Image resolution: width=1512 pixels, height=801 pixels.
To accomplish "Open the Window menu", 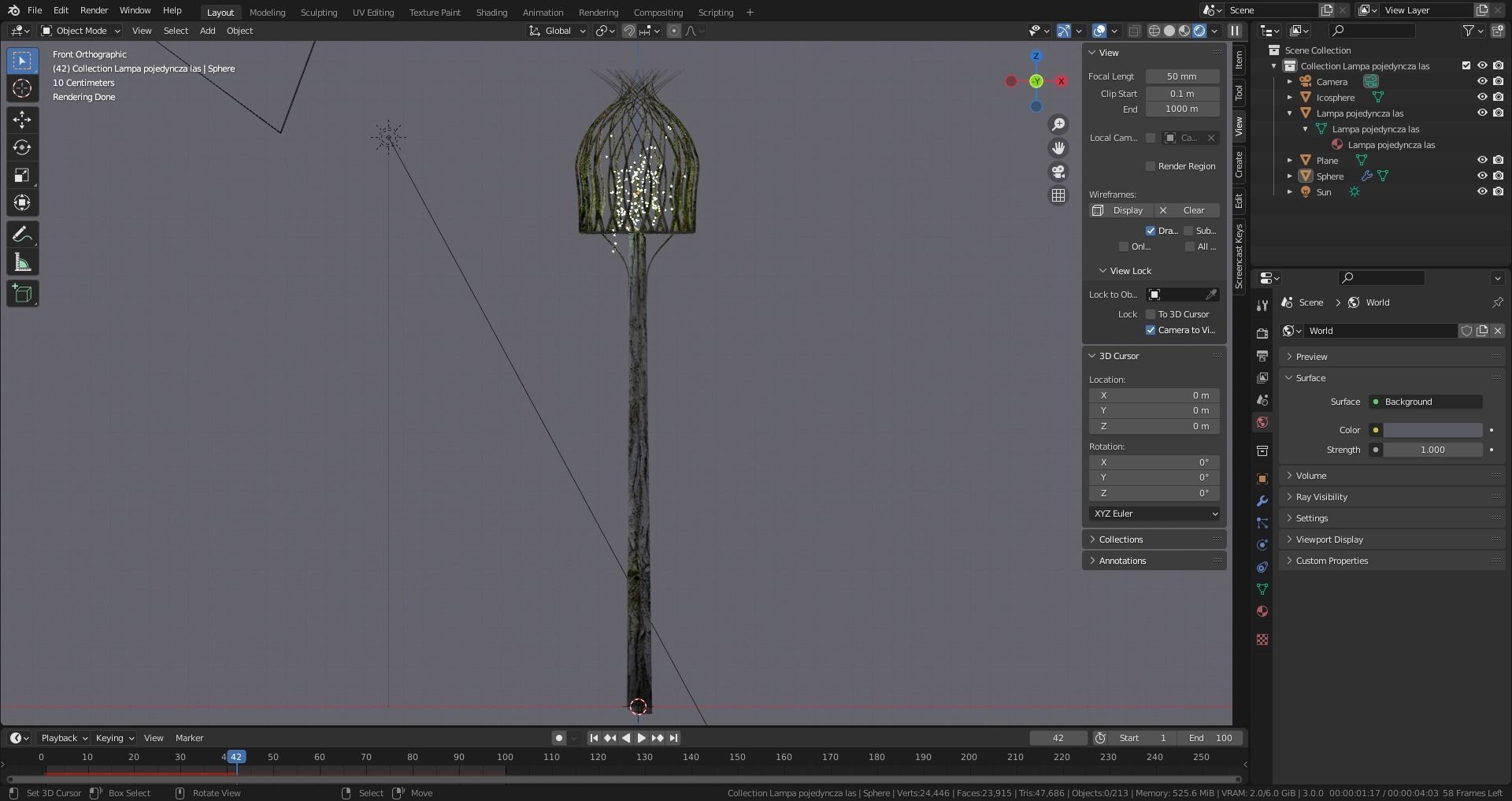I will [x=135, y=10].
